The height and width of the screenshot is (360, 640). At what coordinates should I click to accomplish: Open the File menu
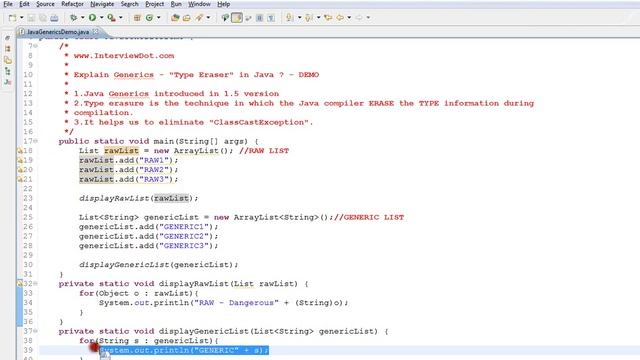point(8,4)
